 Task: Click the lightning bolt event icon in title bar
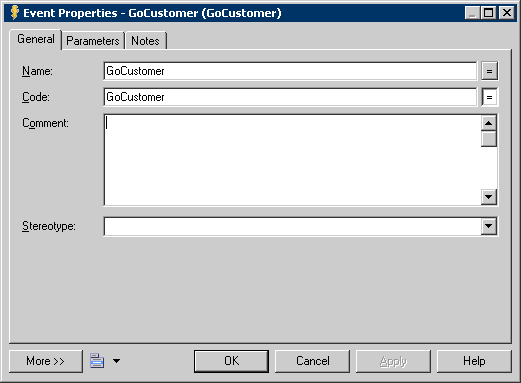(x=15, y=13)
